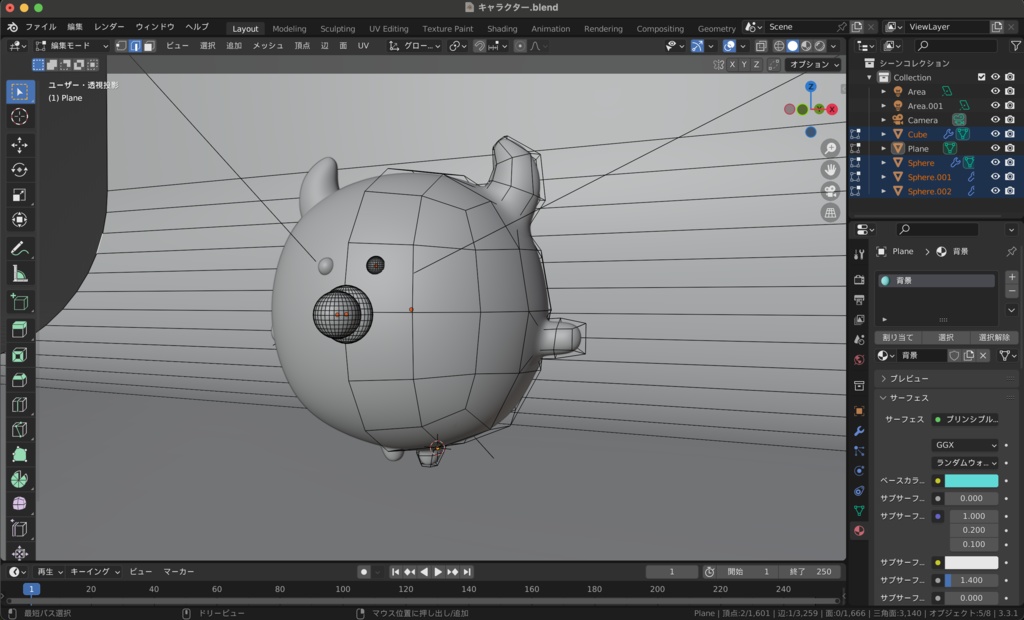Viewport: 1024px width, 620px height.
Task: Enable face select mode in the header
Action: coord(150,46)
